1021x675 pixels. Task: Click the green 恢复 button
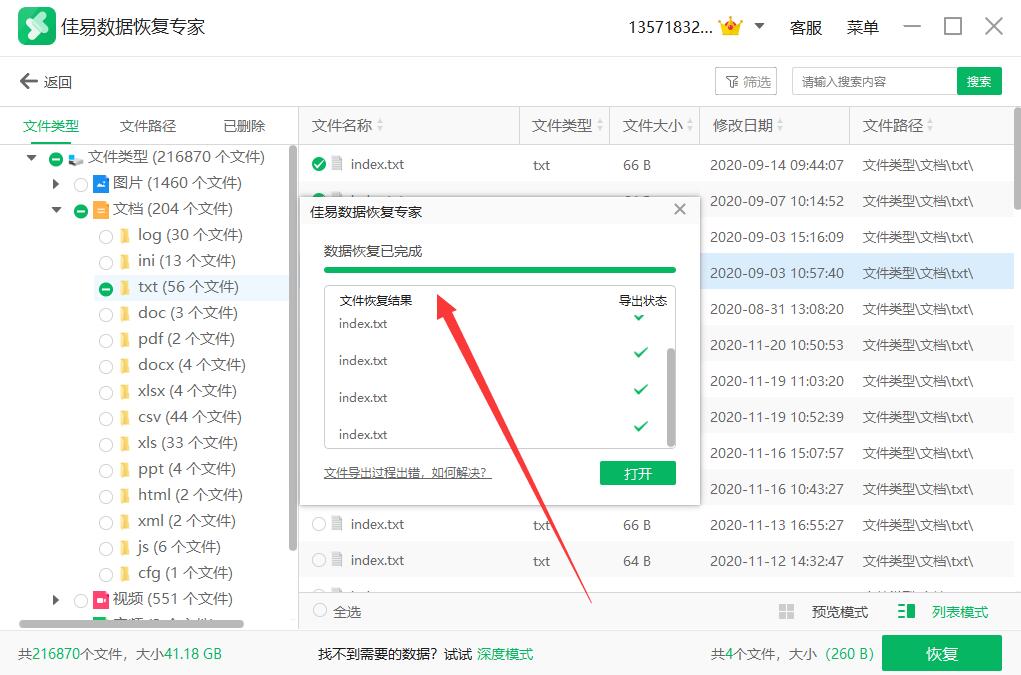tap(942, 654)
